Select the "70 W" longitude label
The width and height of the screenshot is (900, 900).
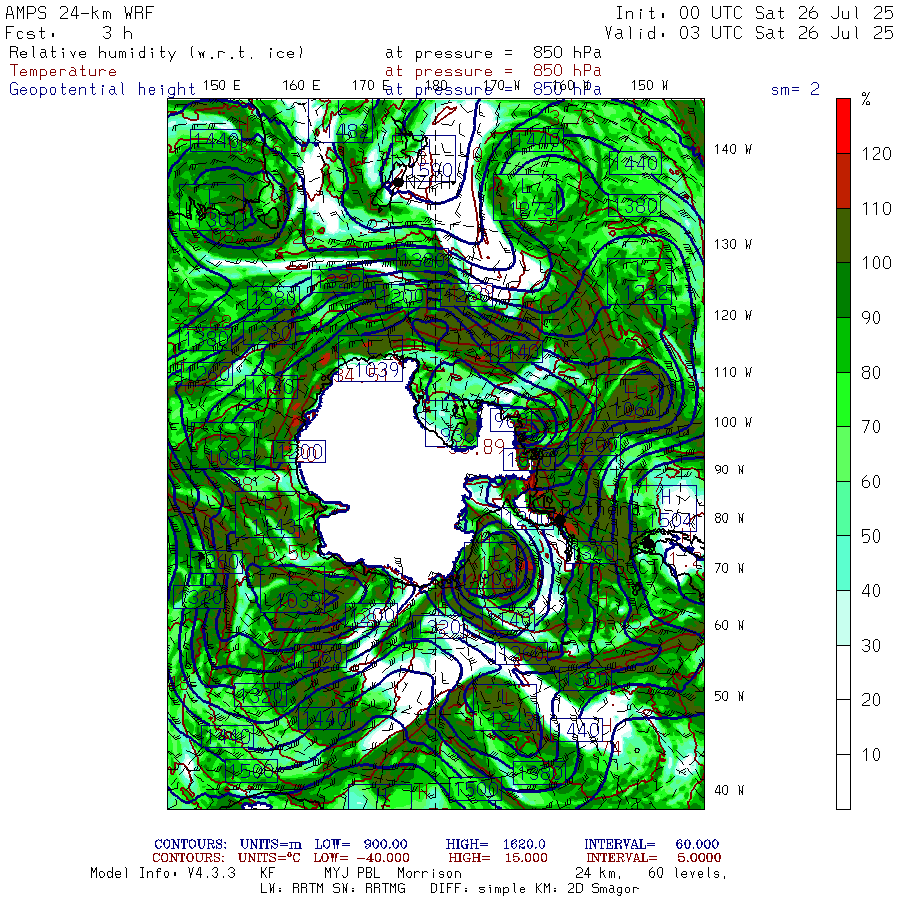[729, 568]
